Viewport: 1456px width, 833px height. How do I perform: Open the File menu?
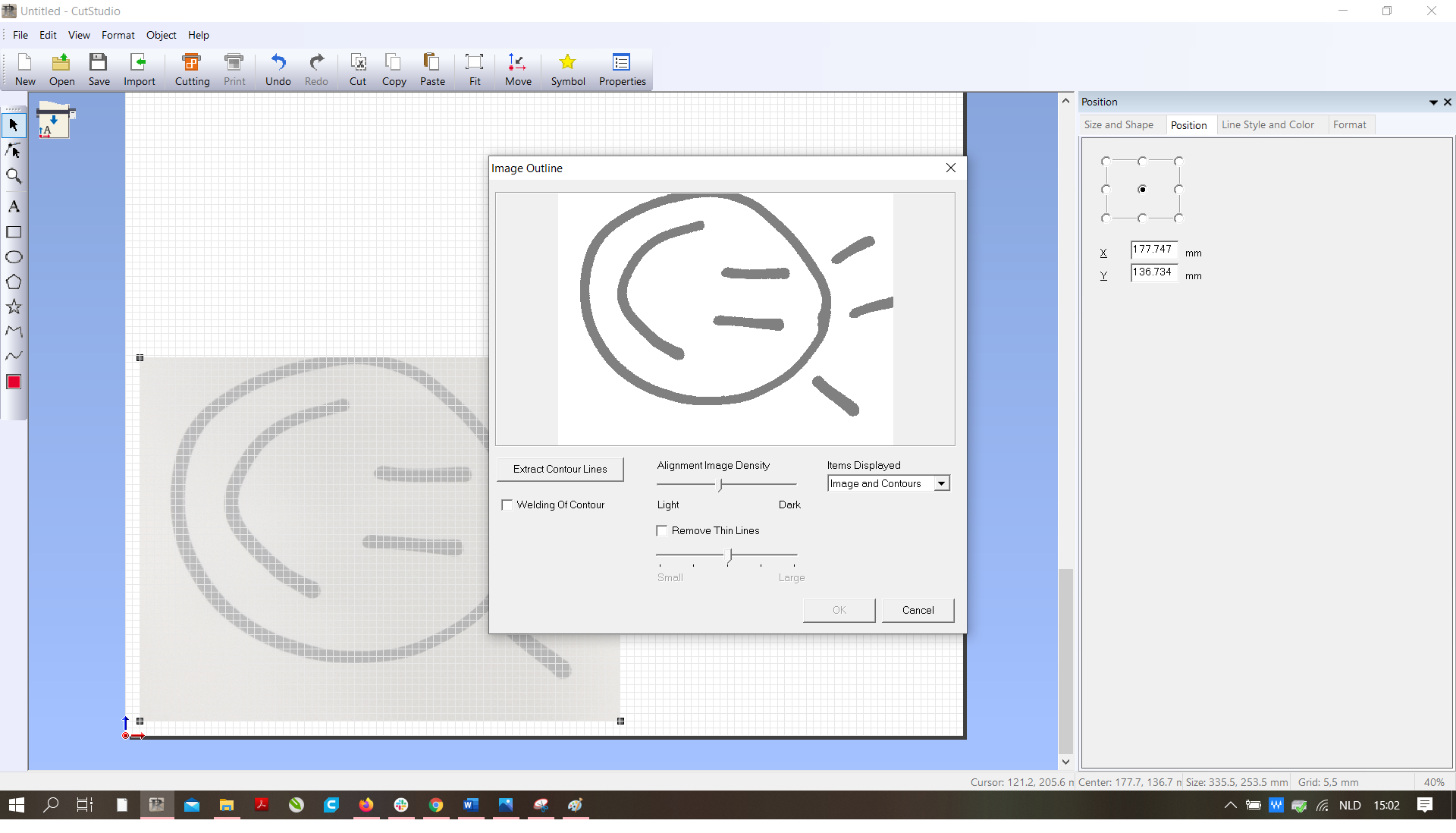(x=20, y=36)
